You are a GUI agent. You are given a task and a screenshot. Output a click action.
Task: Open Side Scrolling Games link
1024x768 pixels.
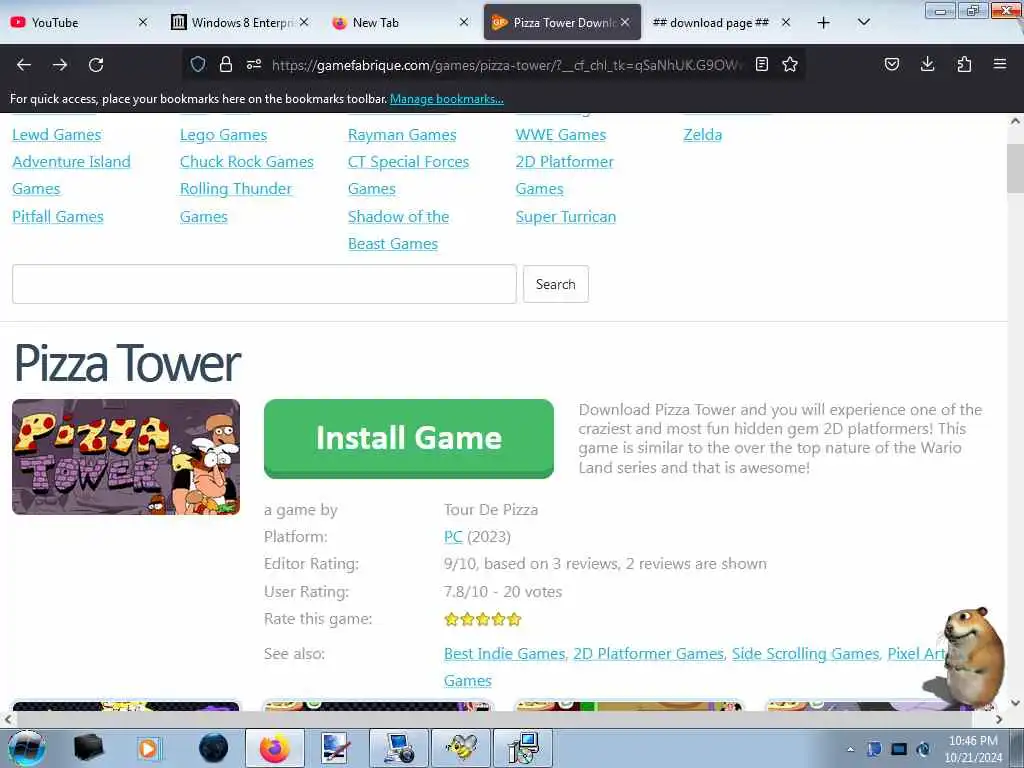pos(805,654)
